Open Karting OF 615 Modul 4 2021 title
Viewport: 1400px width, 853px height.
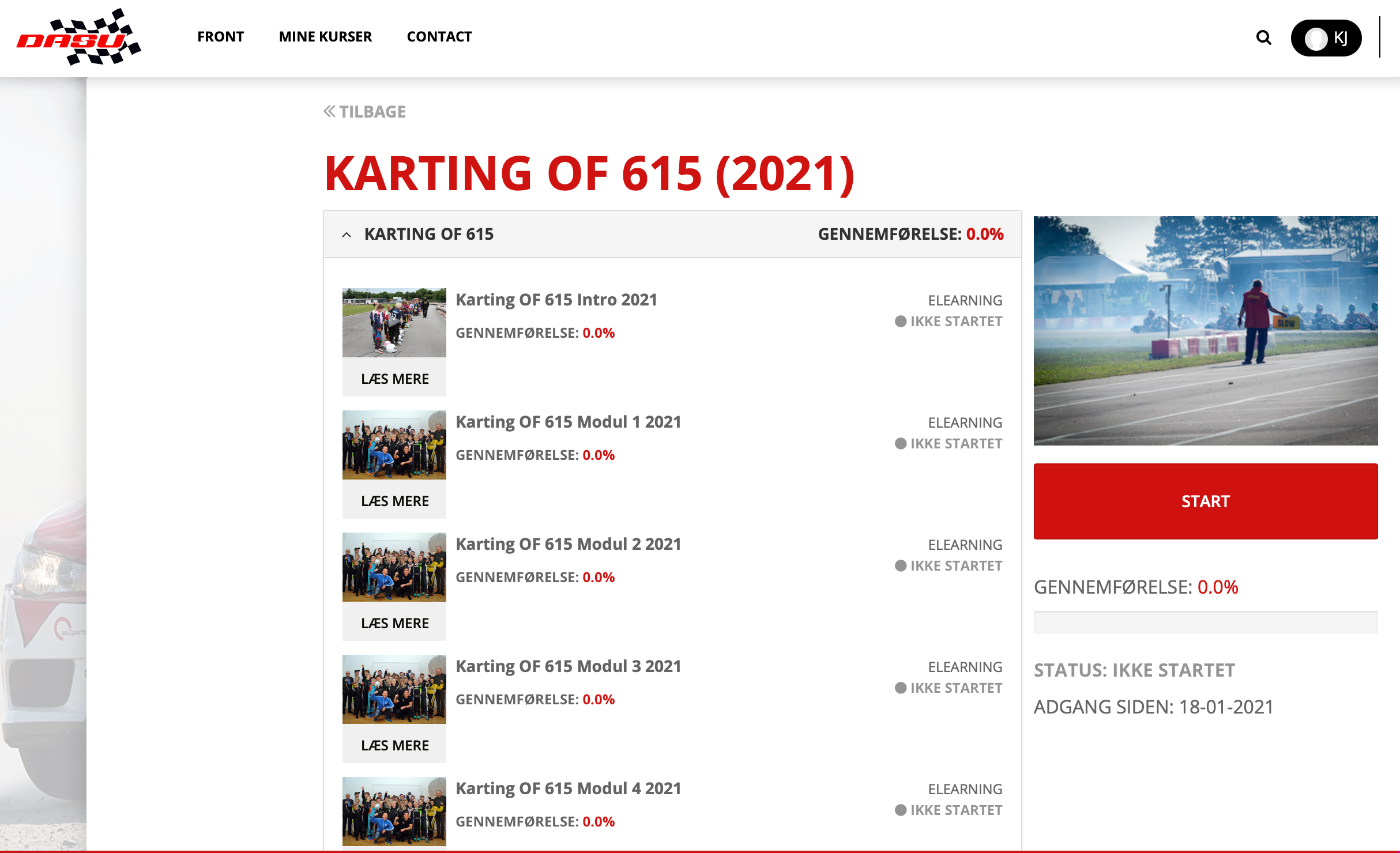(x=569, y=788)
